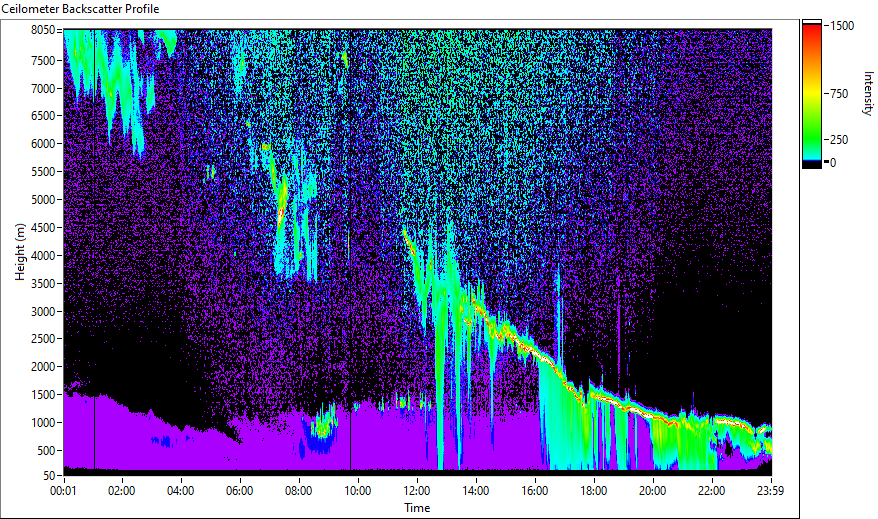Click the 23:59 time axis label
Screen dimensions: 878x519
(770, 491)
